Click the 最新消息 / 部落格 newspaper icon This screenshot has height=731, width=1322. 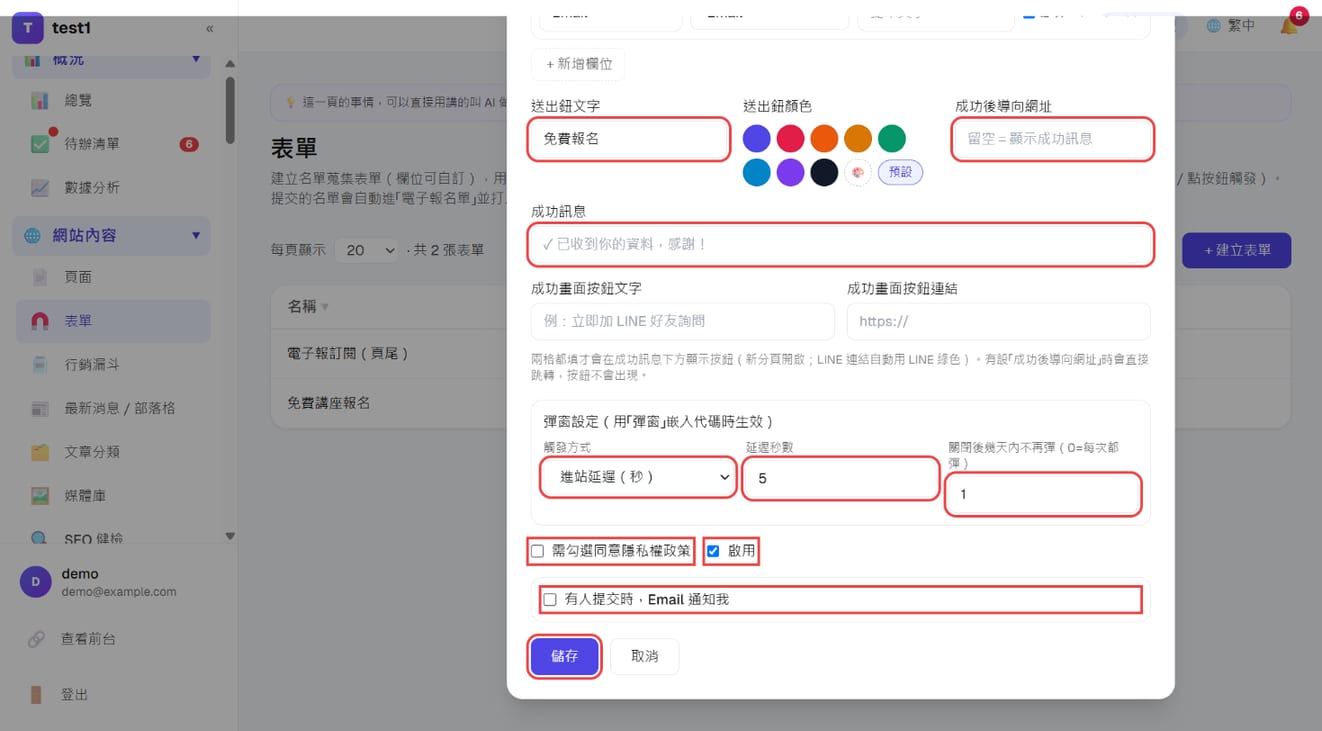click(40, 408)
